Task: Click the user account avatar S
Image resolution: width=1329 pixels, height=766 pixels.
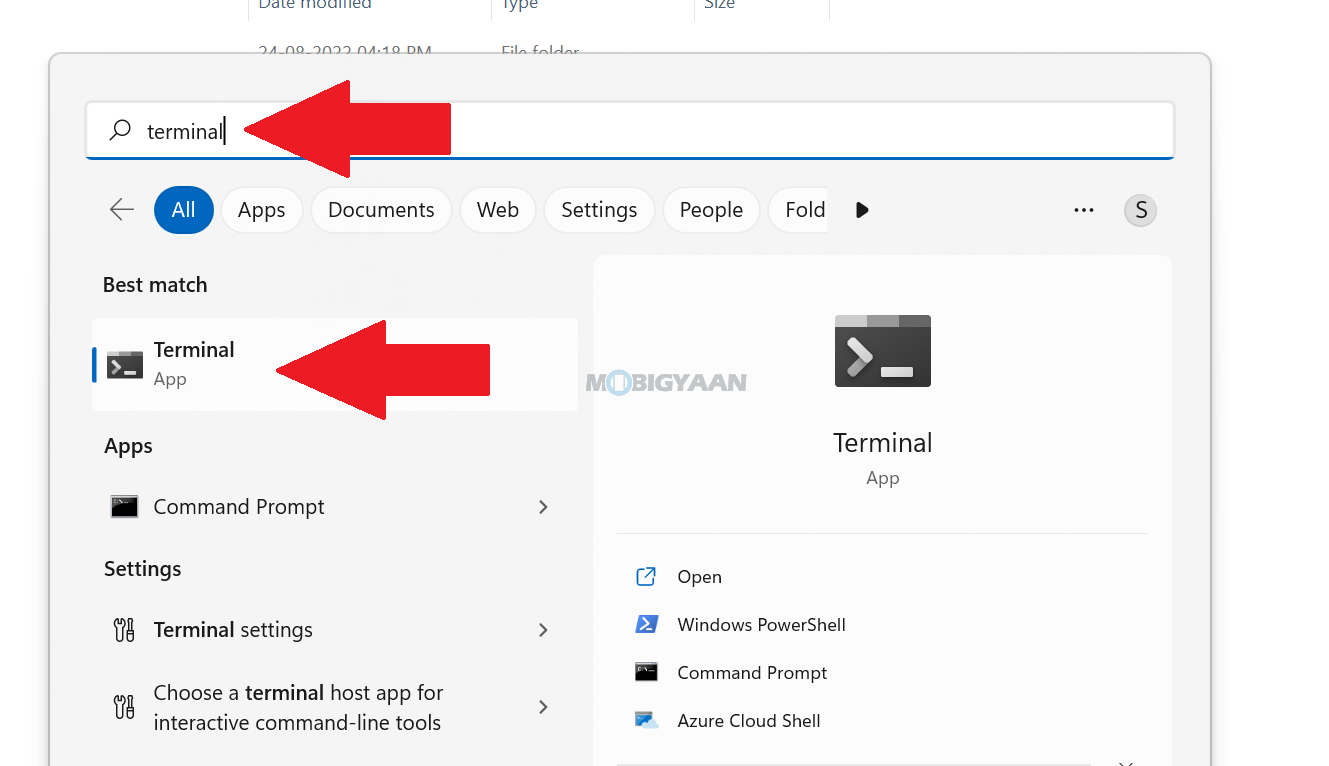Action: click(1140, 210)
